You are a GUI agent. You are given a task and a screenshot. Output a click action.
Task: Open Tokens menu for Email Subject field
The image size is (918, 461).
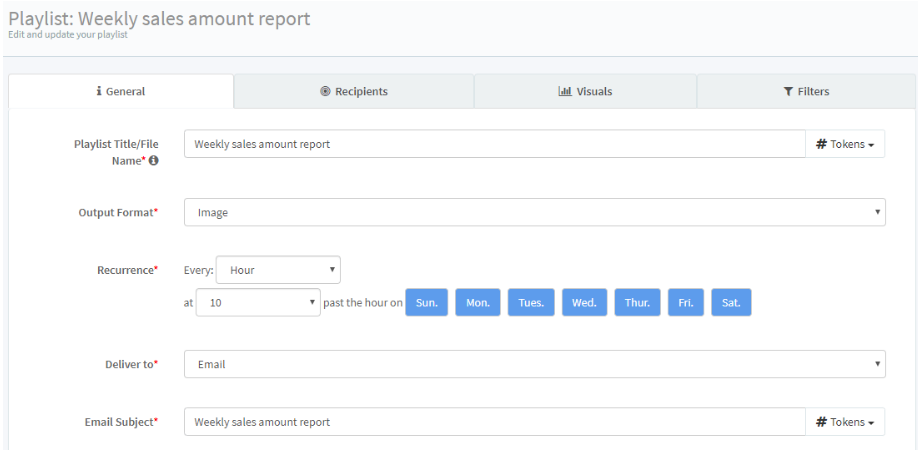coord(845,422)
